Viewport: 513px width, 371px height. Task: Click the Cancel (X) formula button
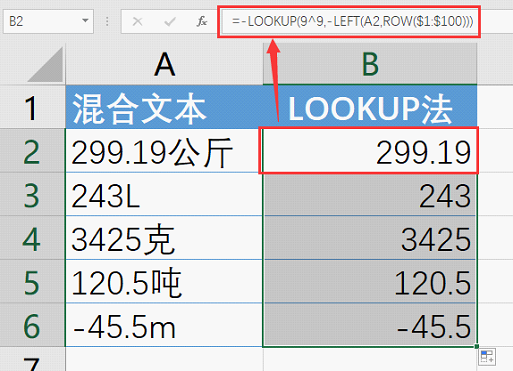137,22
